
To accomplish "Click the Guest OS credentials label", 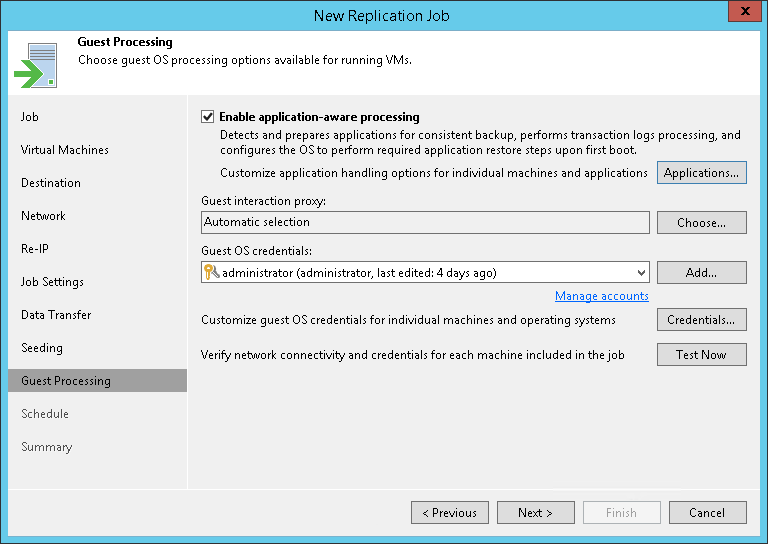I will point(256,251).
